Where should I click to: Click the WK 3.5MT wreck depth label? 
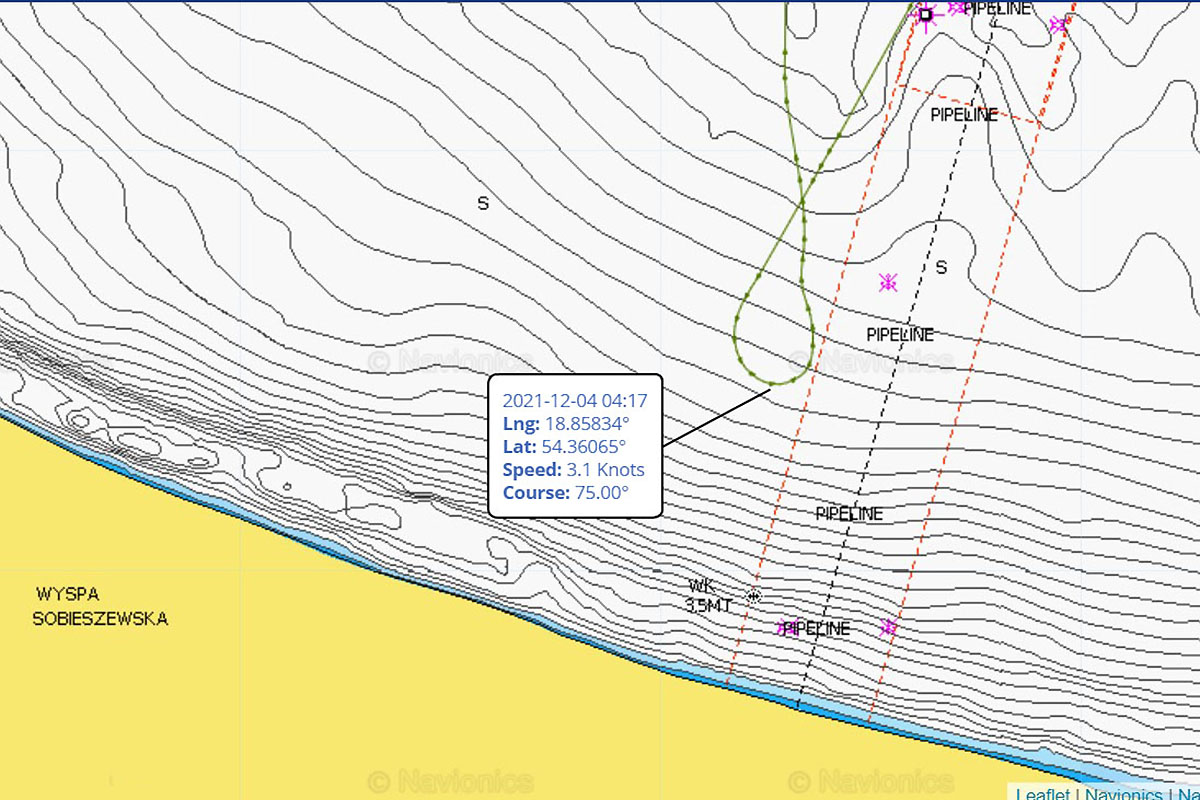pos(708,596)
